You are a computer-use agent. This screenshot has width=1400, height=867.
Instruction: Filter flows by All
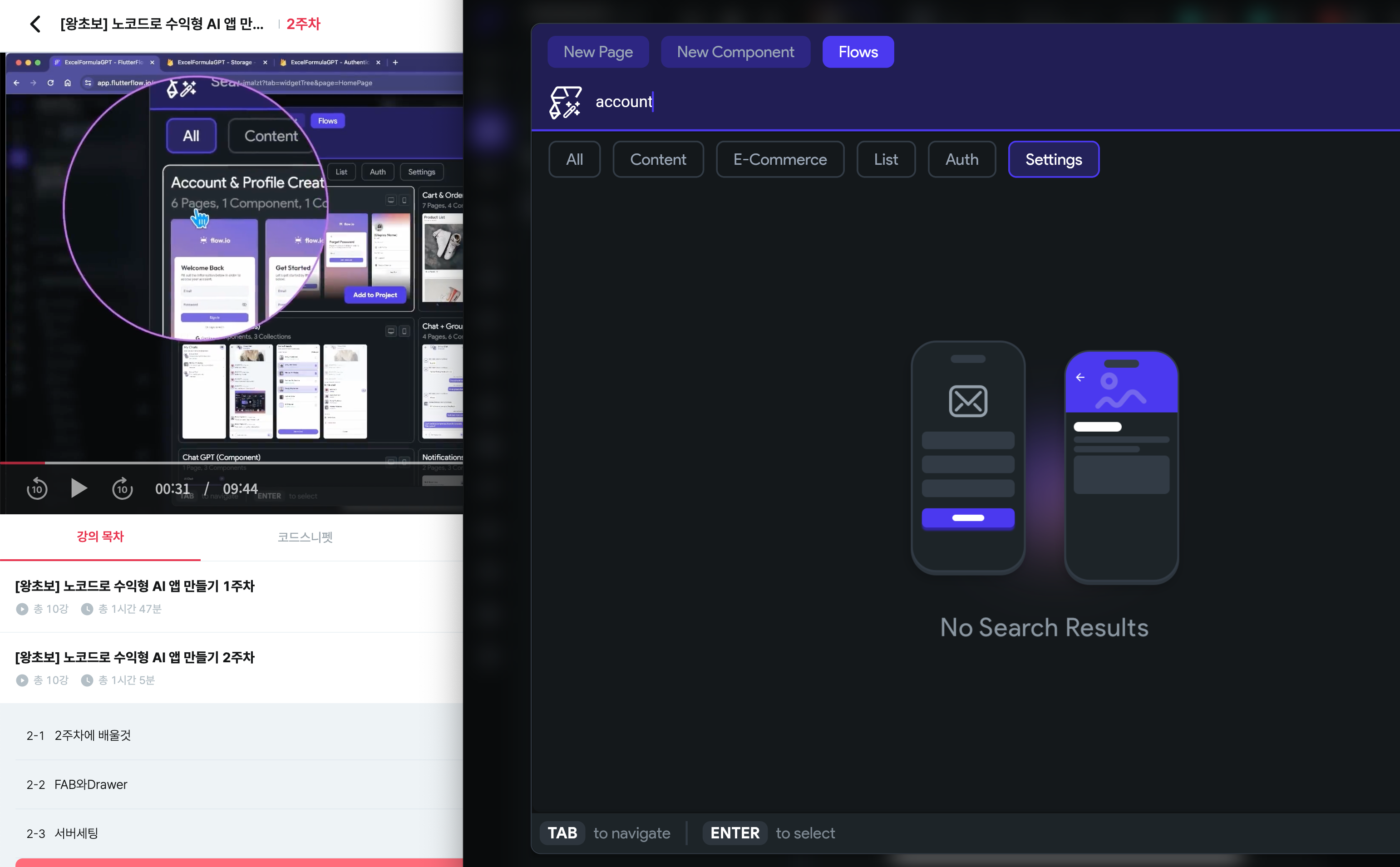pos(574,159)
